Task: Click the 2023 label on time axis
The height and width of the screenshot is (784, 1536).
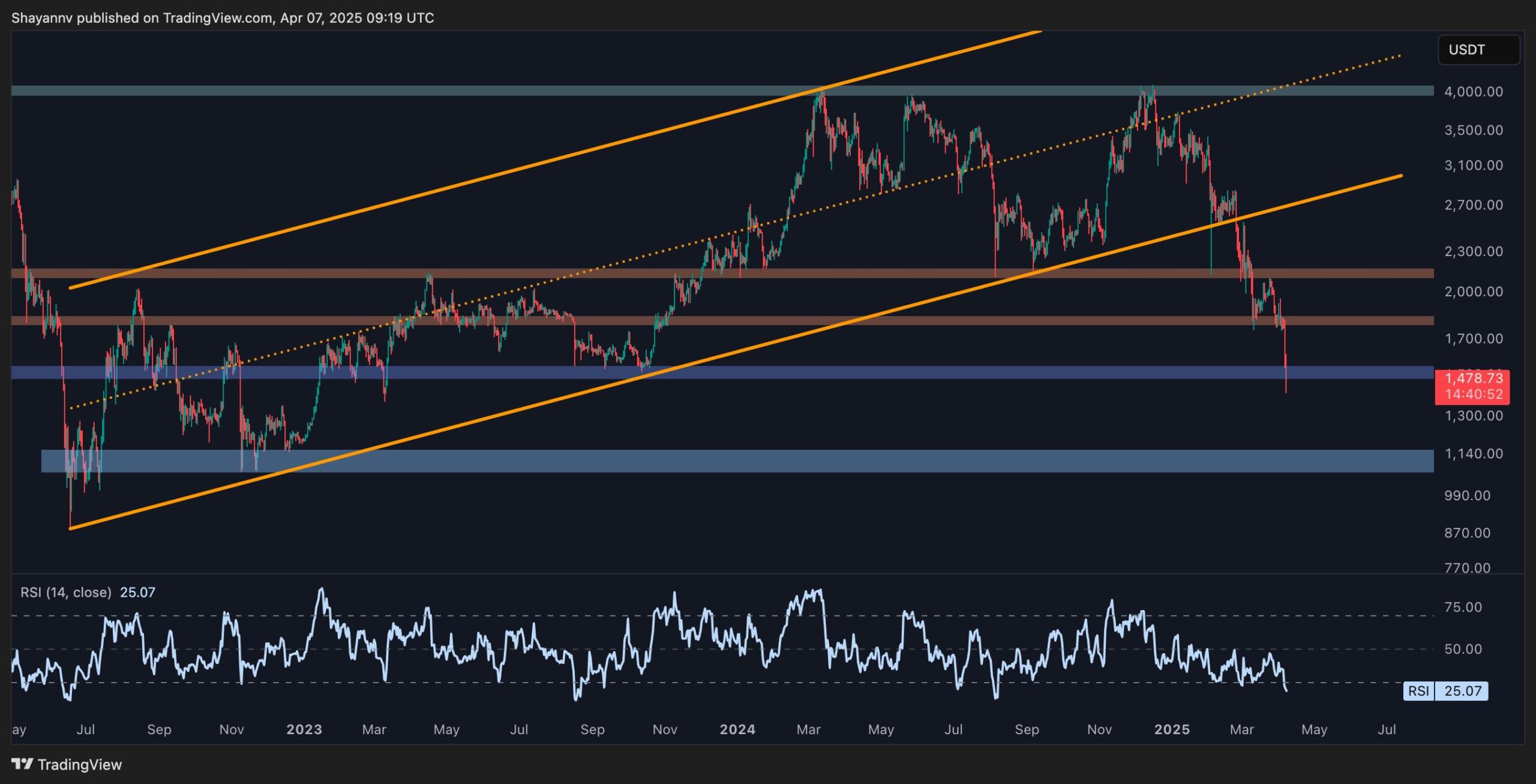Action: [304, 729]
